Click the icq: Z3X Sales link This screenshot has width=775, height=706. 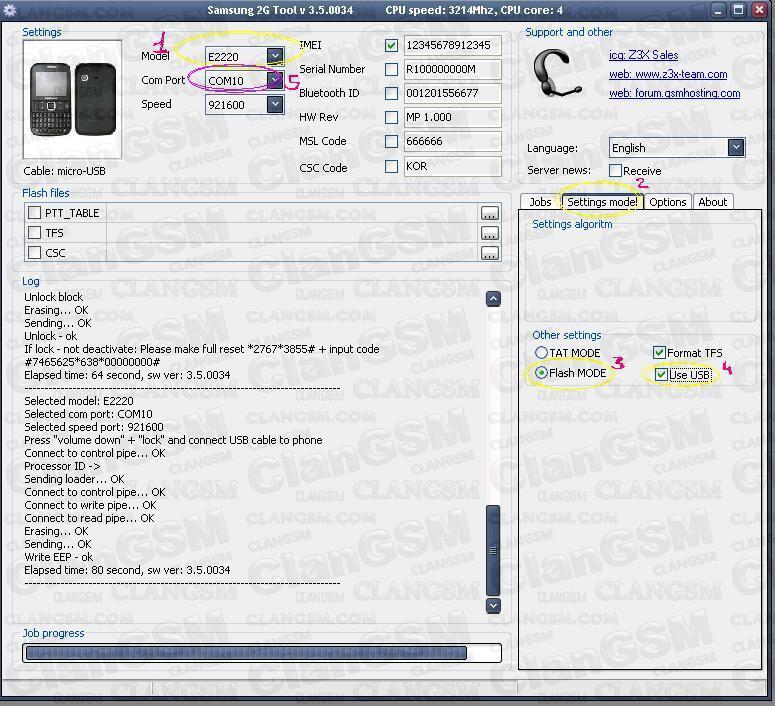[x=643, y=55]
